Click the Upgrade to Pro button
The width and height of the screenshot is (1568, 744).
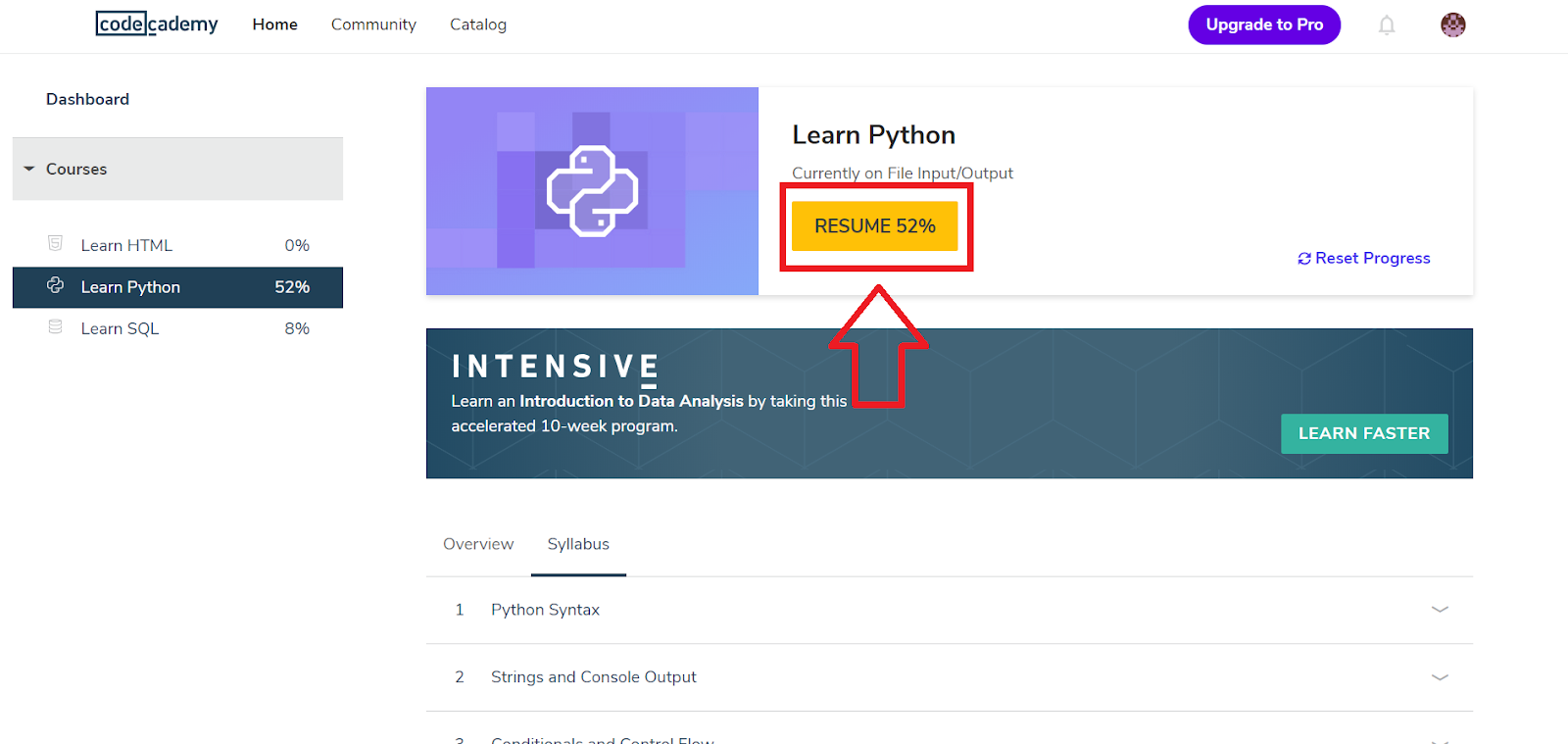[x=1264, y=25]
